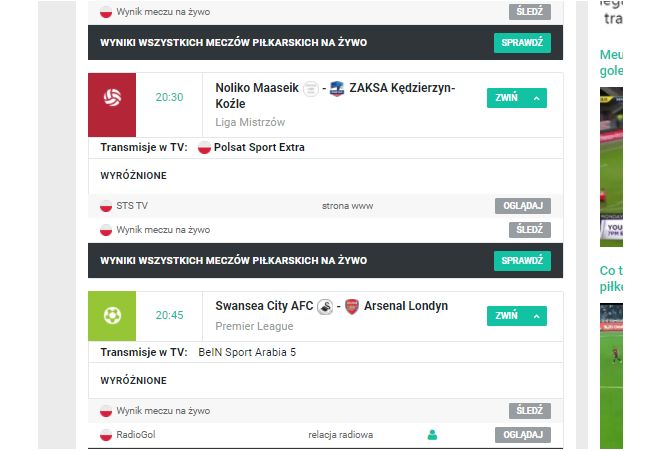Open the Swansea City AFC team link
This screenshot has width=655, height=451.
point(264,306)
